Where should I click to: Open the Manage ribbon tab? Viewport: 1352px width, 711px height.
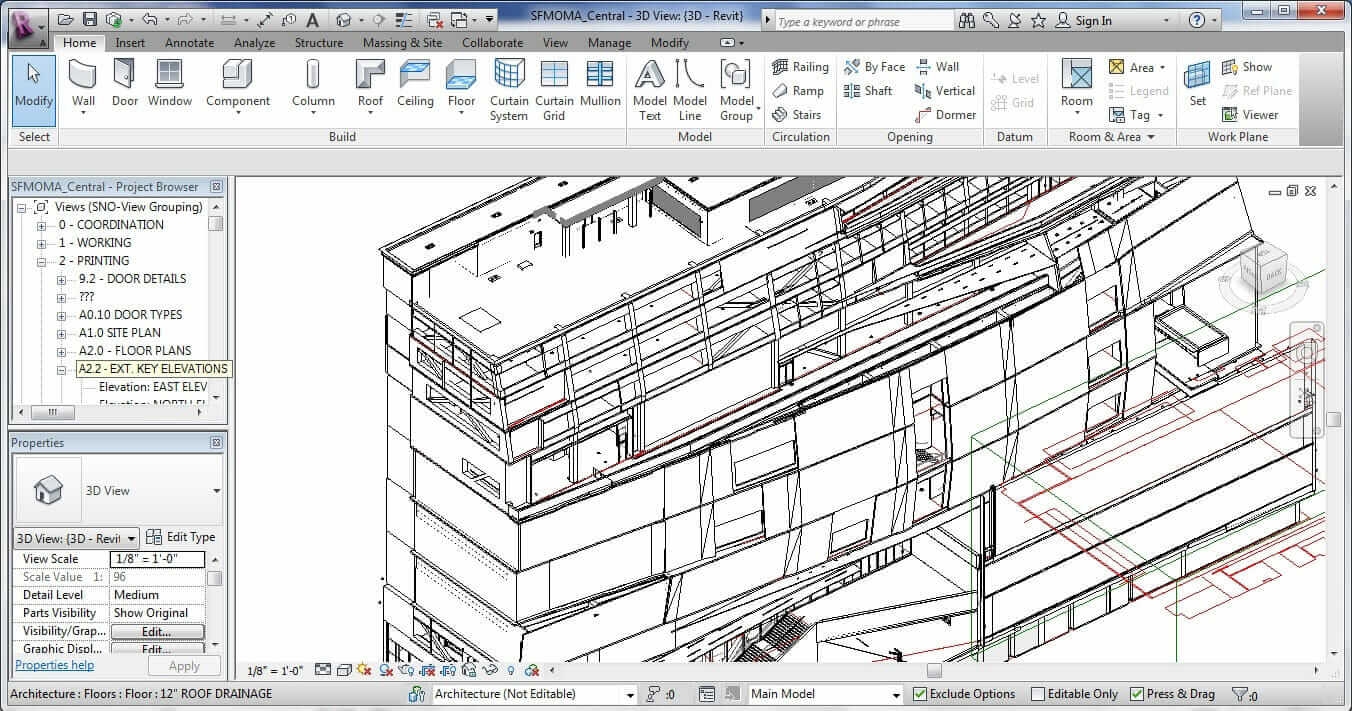coord(609,43)
